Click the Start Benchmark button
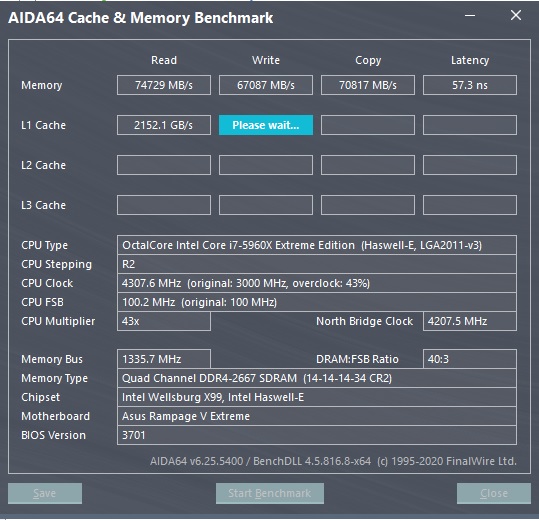The height and width of the screenshot is (523, 539). 270,493
